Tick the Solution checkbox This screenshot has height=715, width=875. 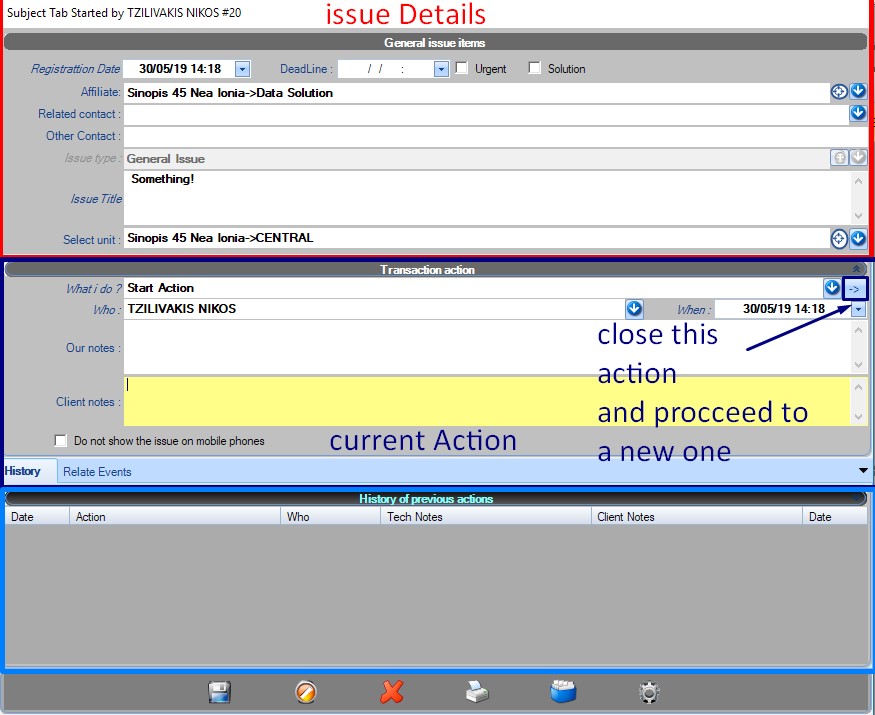pos(535,69)
